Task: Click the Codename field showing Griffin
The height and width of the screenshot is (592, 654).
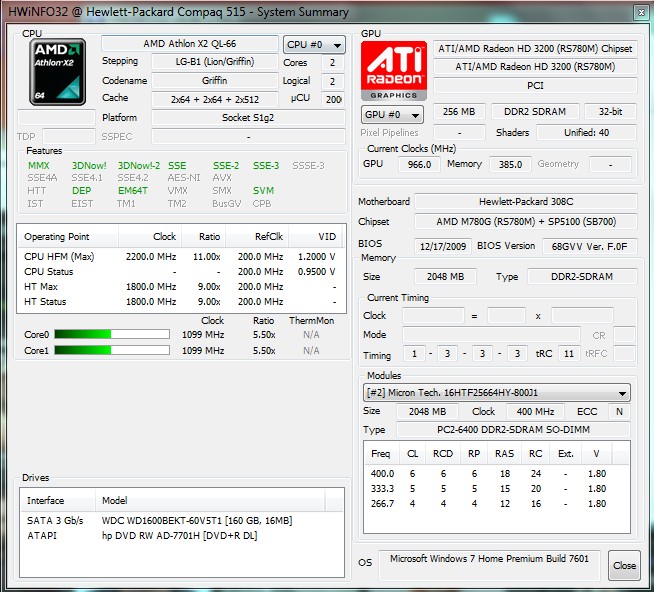Action: tap(215, 81)
